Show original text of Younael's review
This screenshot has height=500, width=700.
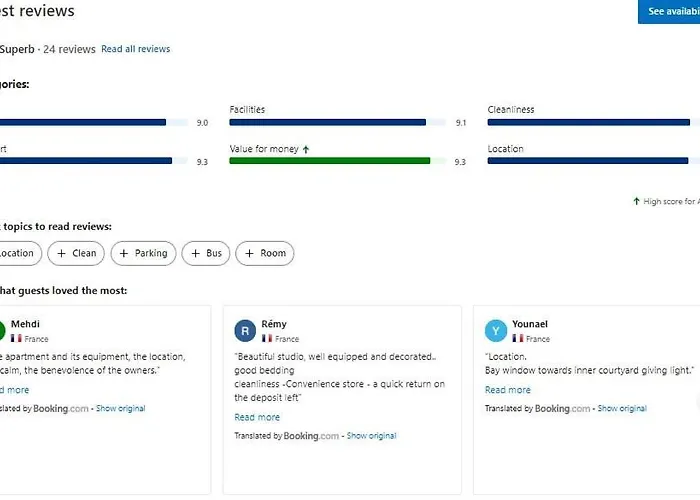(x=622, y=409)
